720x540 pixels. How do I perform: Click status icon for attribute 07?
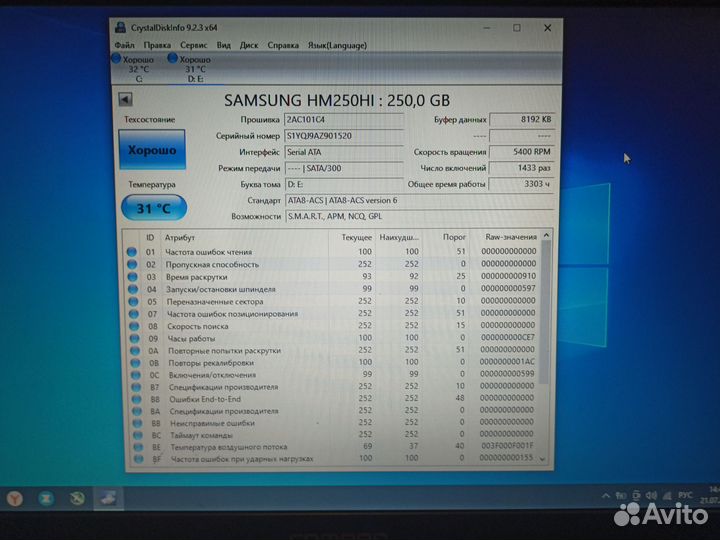pyautogui.click(x=134, y=314)
